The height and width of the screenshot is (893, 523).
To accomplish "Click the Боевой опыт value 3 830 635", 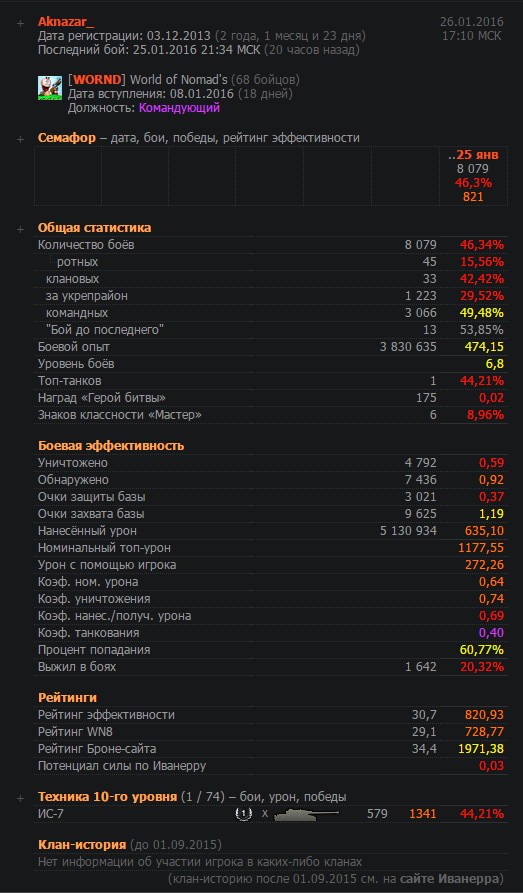I will tap(408, 347).
